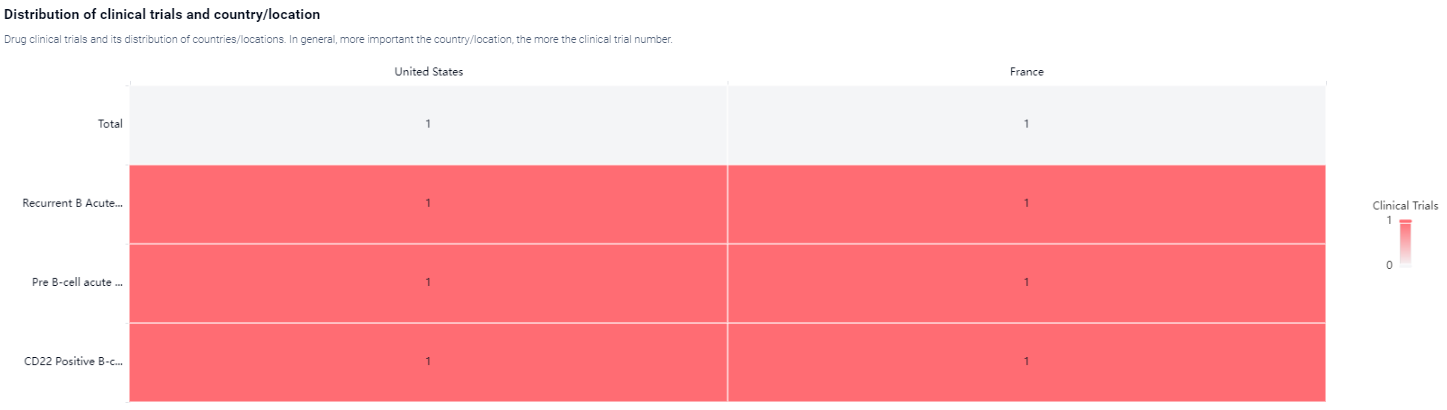1447x410 pixels.
Task: Click Pre B-cell acute cell for France
Action: (1026, 282)
